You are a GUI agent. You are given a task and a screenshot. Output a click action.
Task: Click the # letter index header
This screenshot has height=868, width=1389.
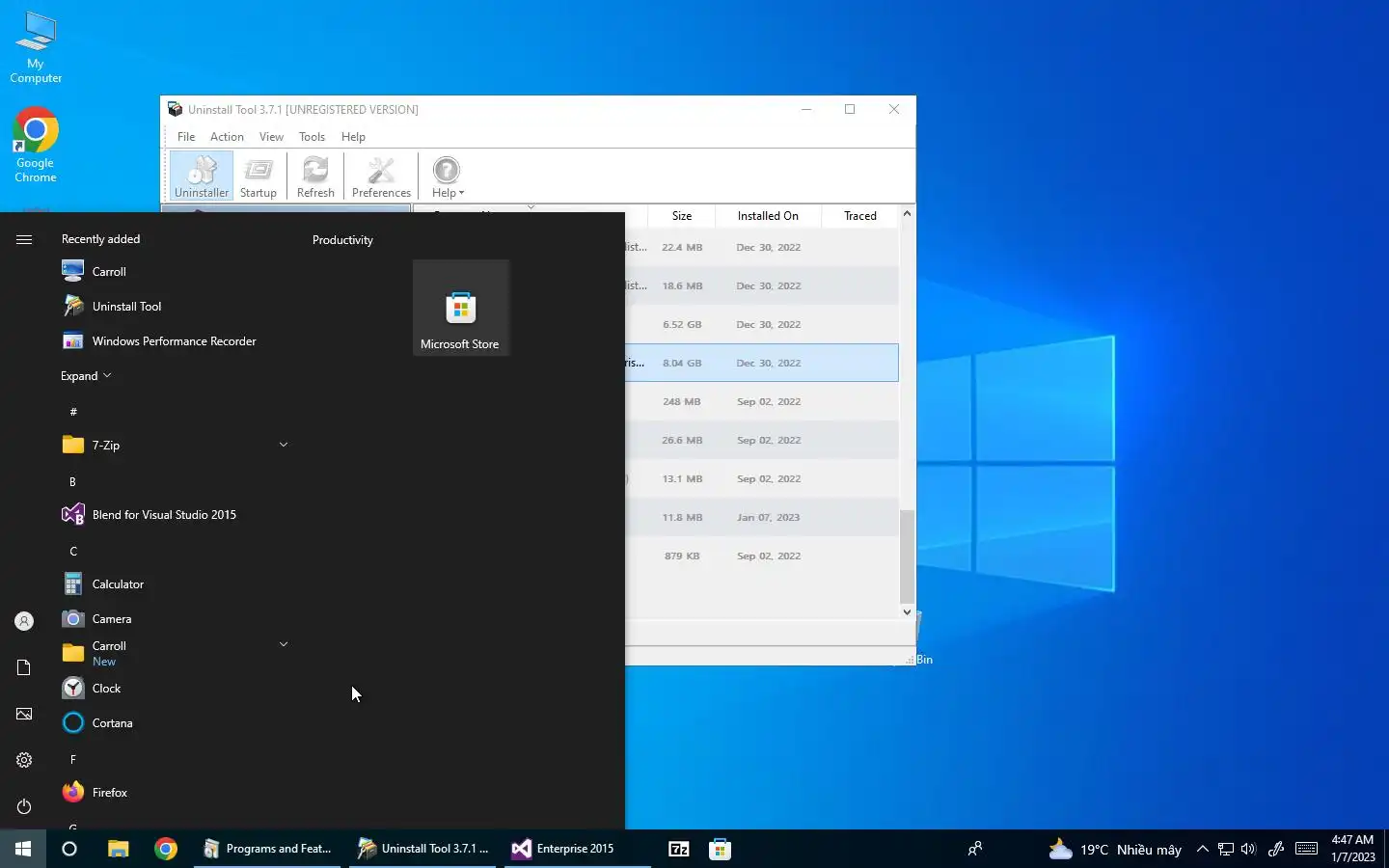click(x=73, y=412)
